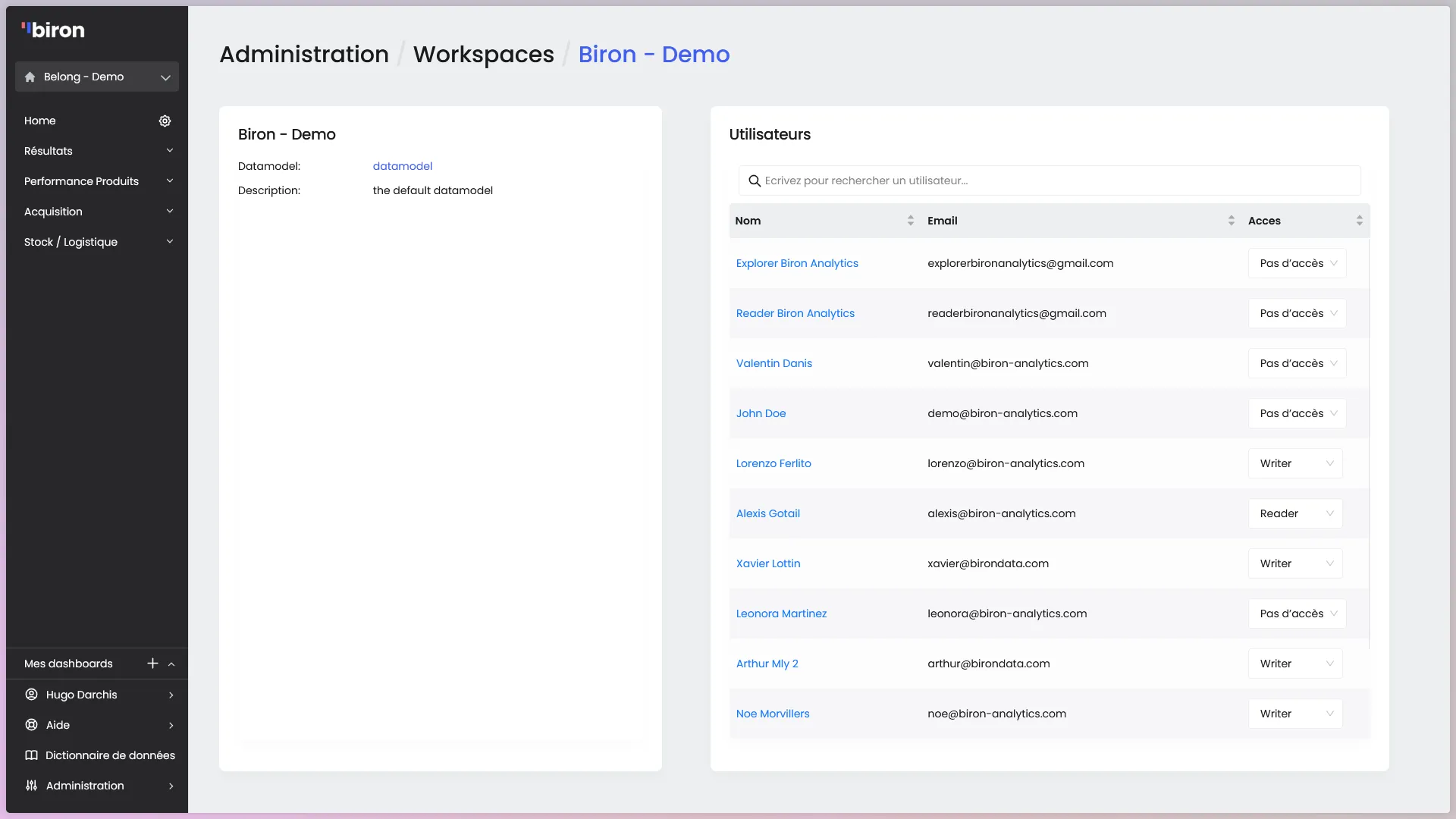
Task: Open access dropdown for Leonora Martinez
Action: pos(1297,613)
